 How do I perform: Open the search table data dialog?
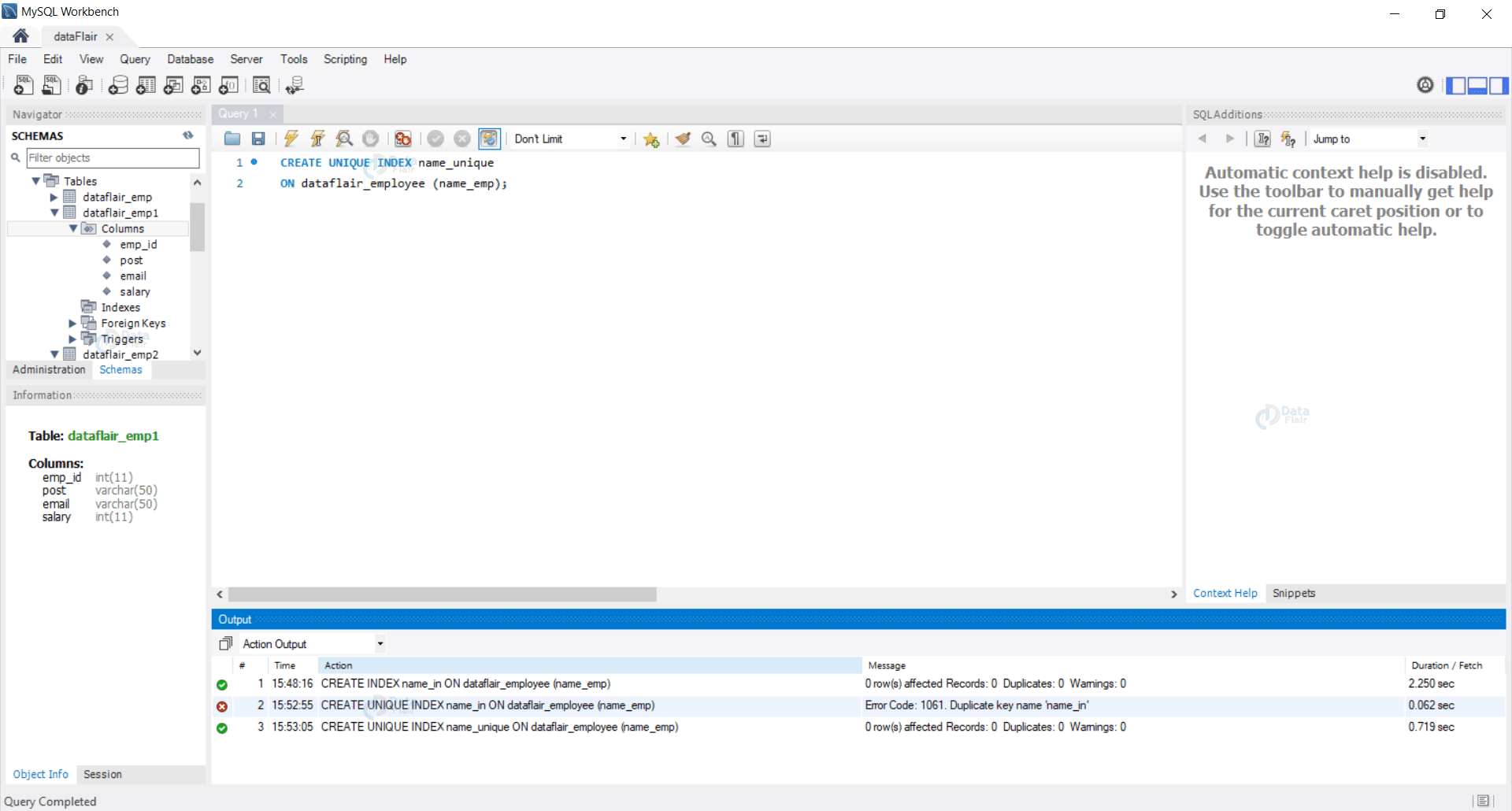[x=261, y=85]
